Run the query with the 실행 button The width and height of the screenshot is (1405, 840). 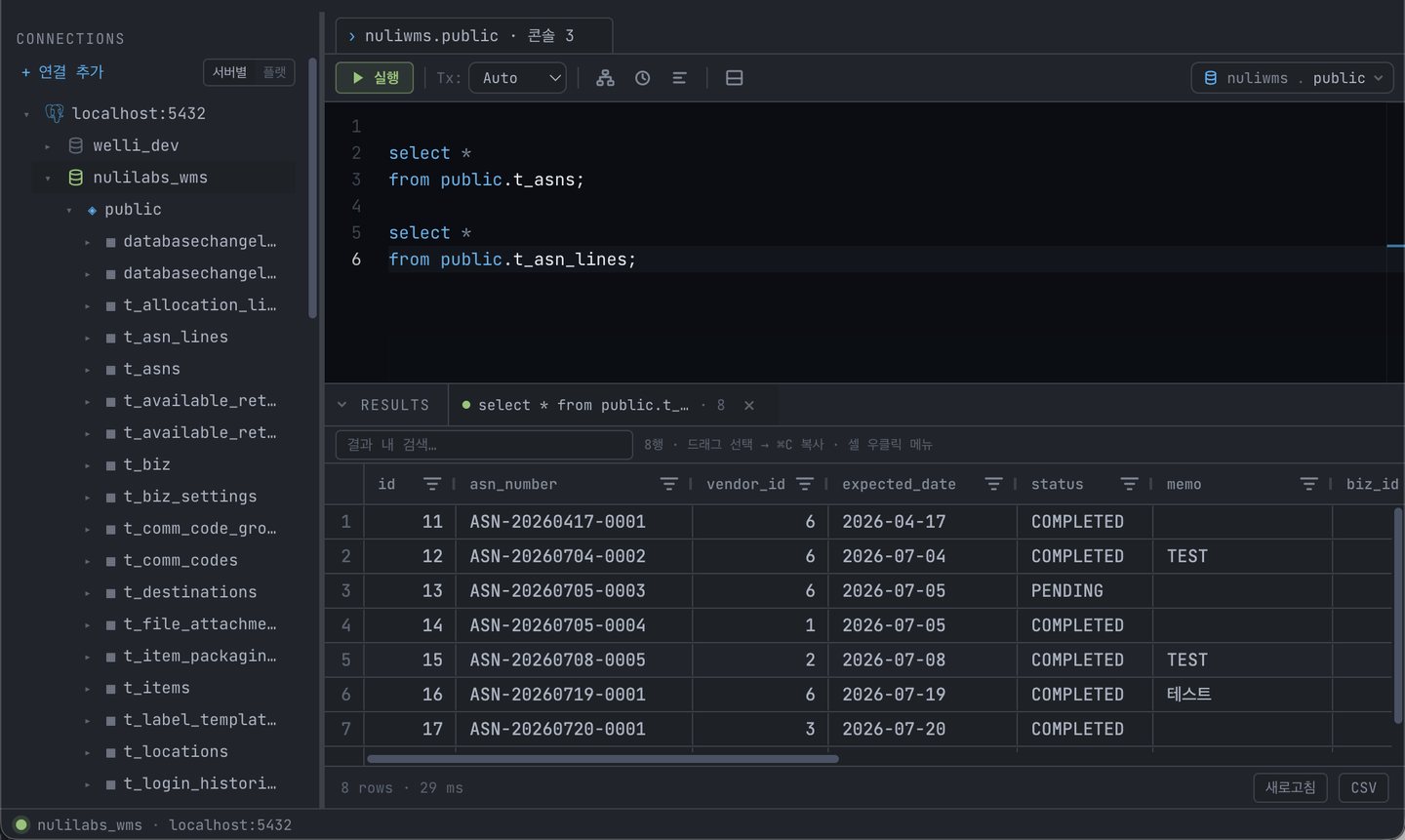tap(375, 78)
